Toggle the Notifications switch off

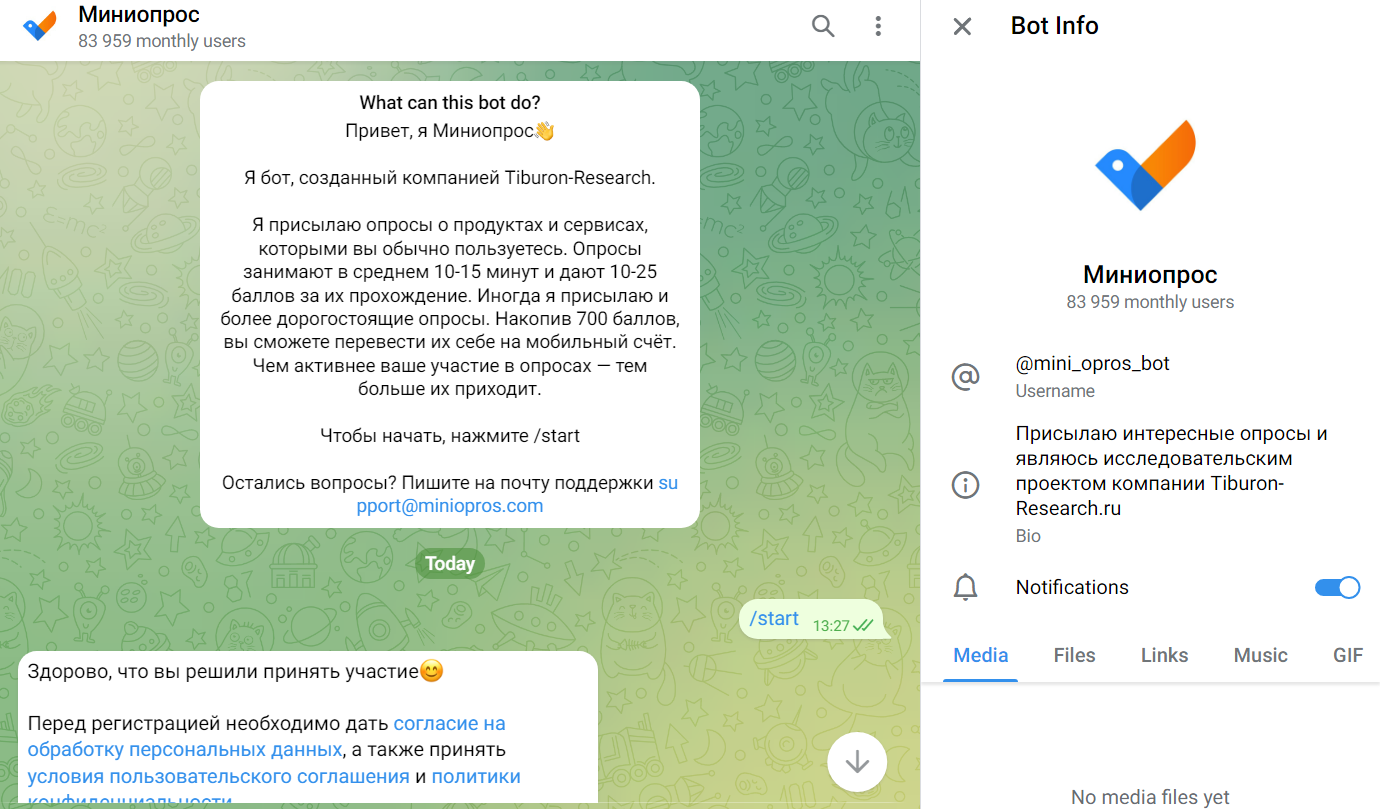click(x=1337, y=587)
